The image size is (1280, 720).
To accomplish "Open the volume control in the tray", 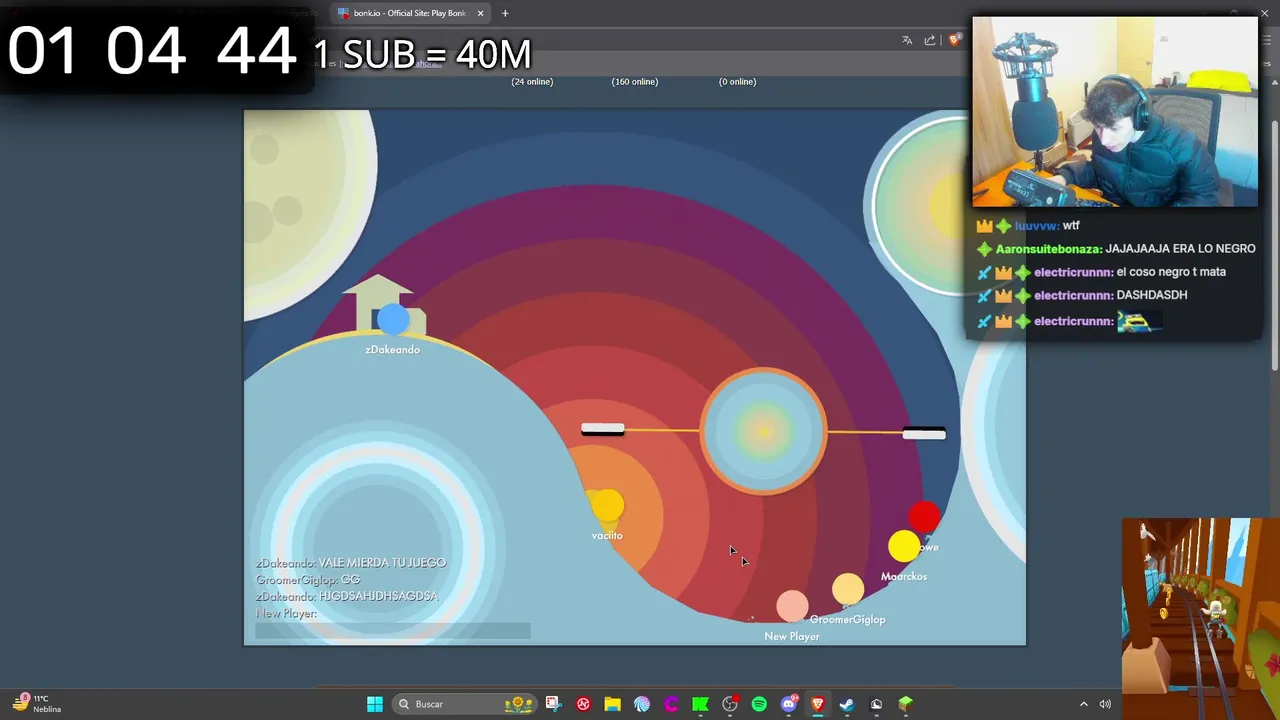I will (1105, 704).
